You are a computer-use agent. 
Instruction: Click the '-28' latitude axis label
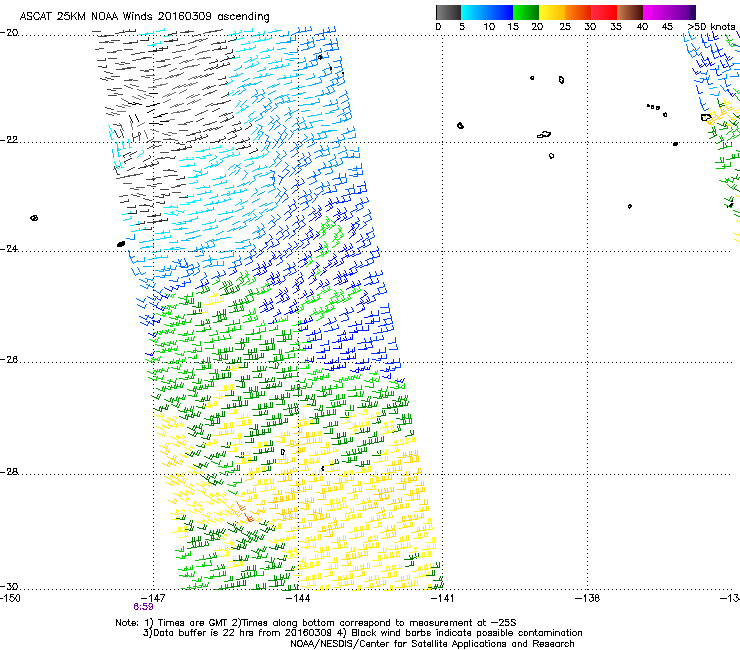tap(9, 472)
